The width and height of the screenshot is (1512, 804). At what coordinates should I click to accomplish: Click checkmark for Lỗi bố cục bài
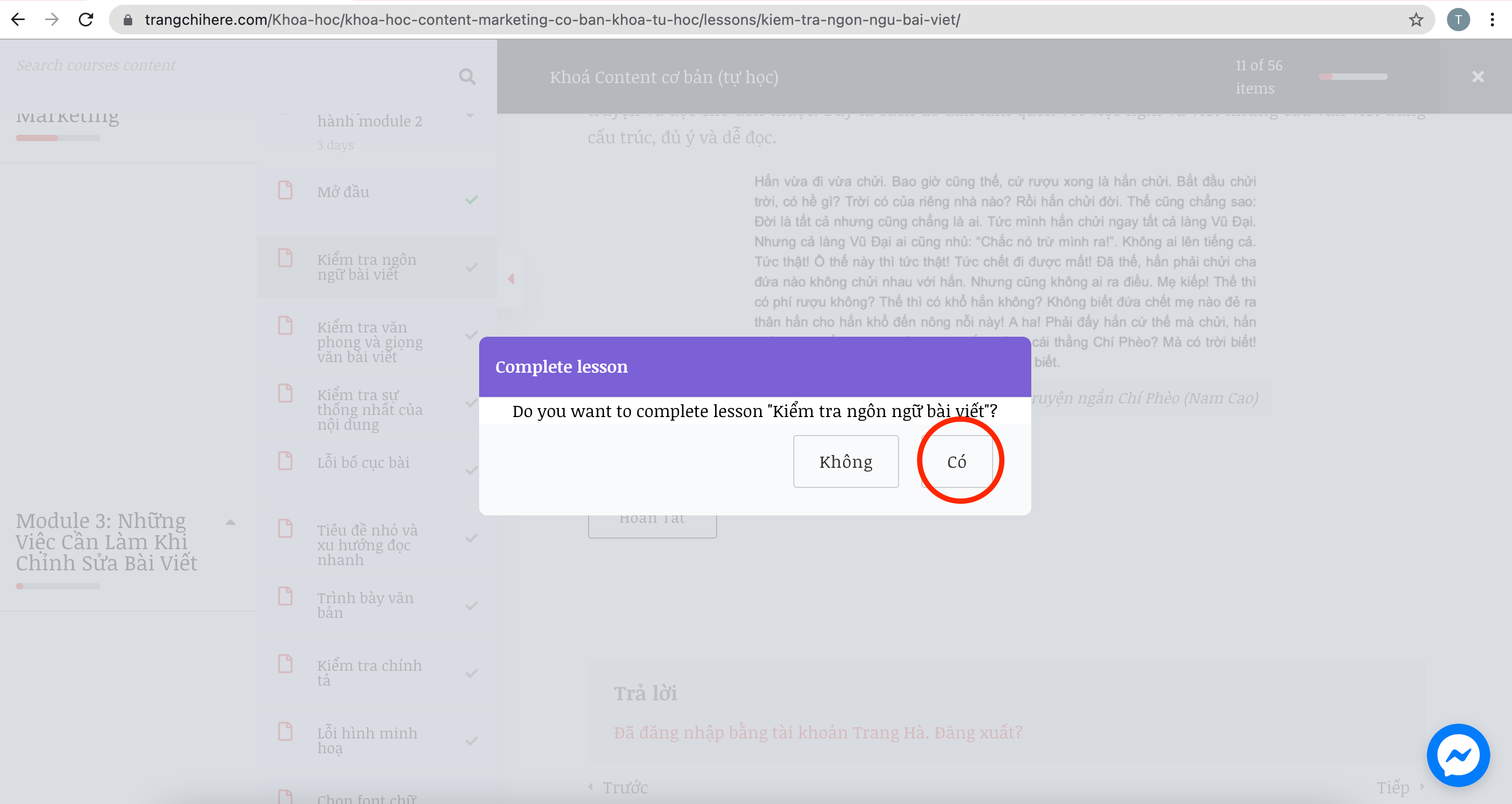click(471, 470)
